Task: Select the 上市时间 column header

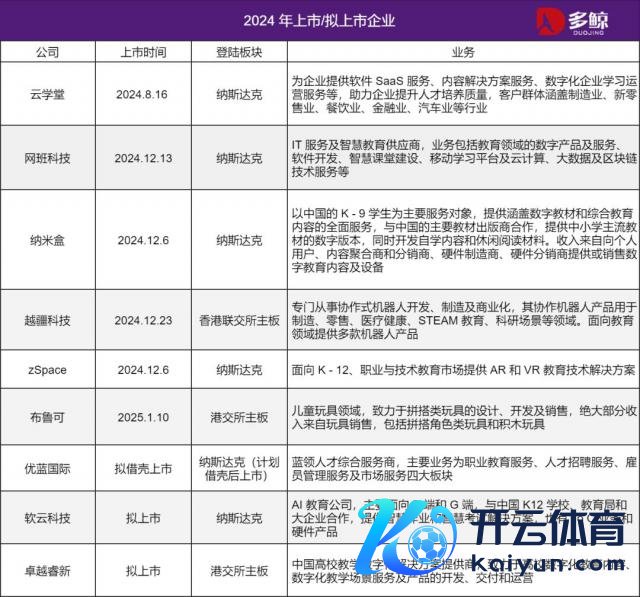Action: point(143,51)
